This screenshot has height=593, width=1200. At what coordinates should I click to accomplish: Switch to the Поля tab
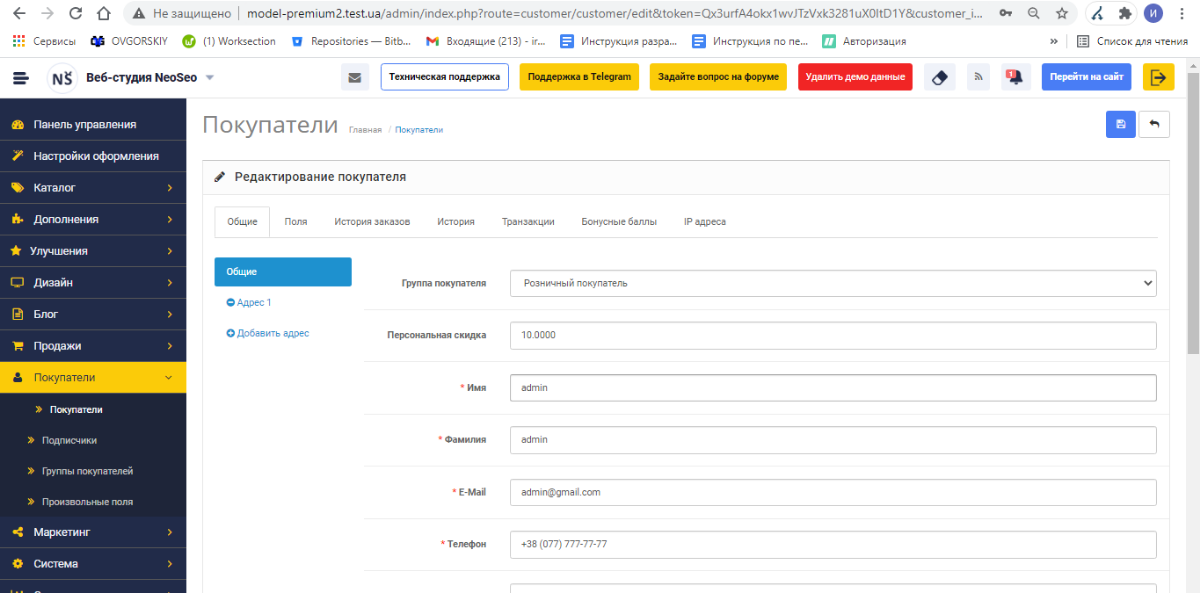click(295, 221)
